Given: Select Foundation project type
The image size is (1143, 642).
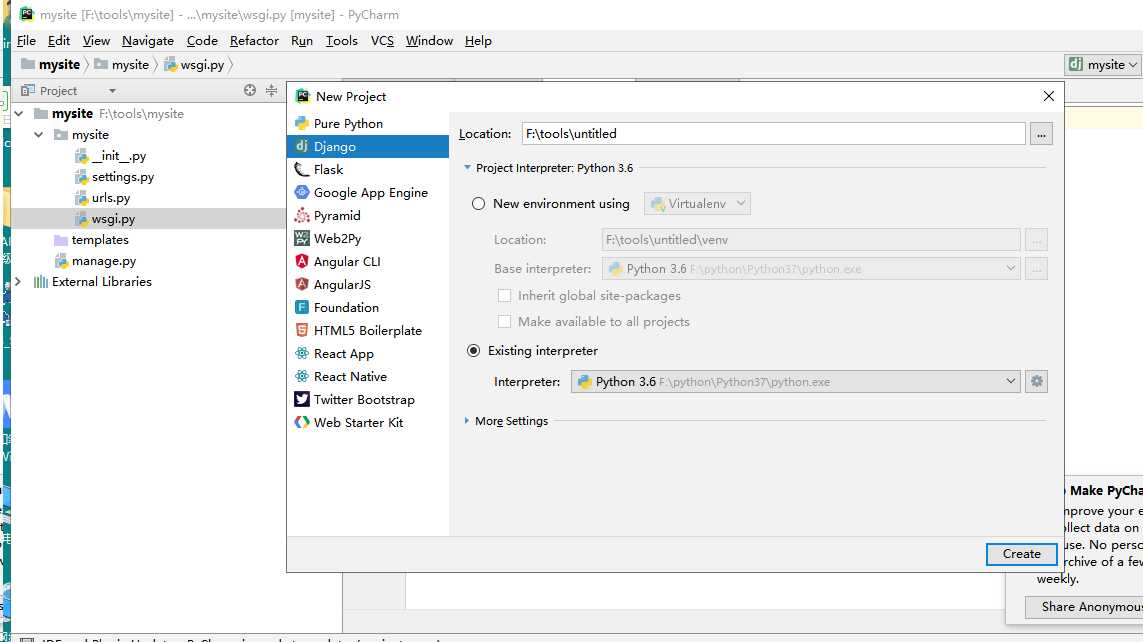Looking at the screenshot, I should click(x=368, y=308).
